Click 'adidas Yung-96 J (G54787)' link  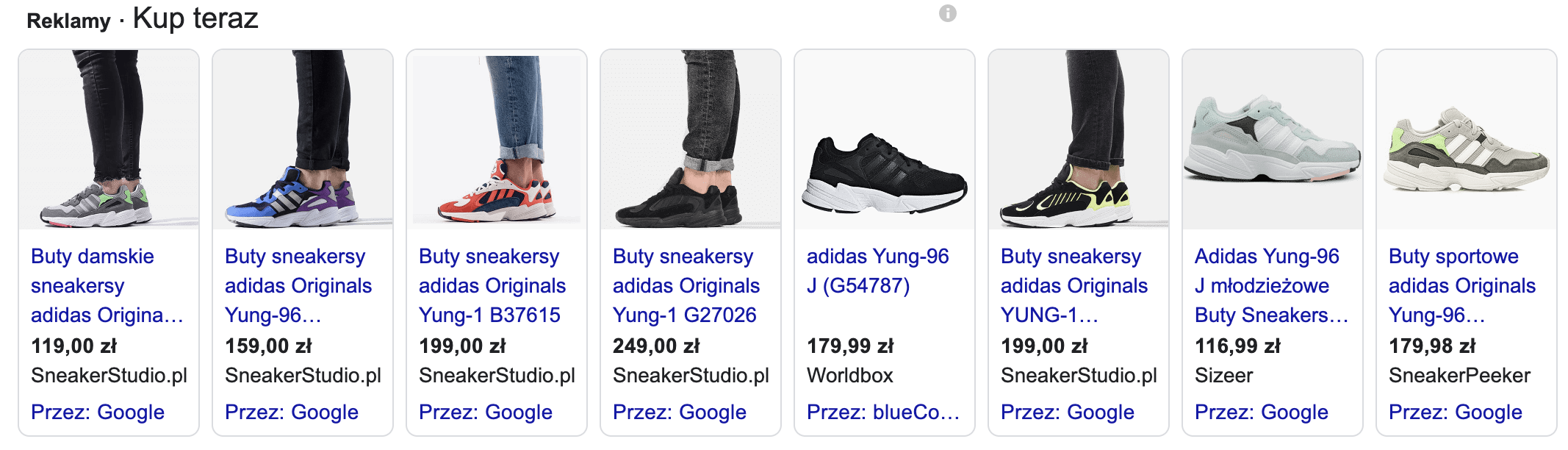click(877, 271)
